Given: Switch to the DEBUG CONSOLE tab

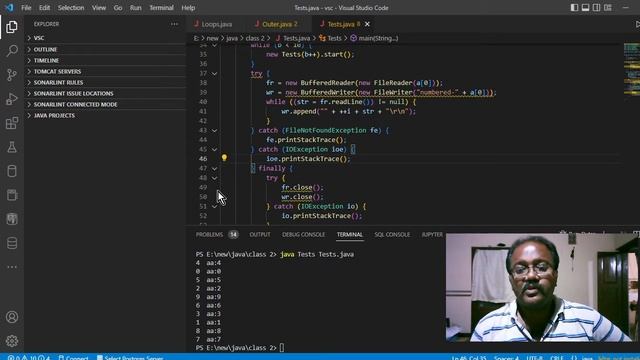Looking at the screenshot, I should click(x=303, y=234).
